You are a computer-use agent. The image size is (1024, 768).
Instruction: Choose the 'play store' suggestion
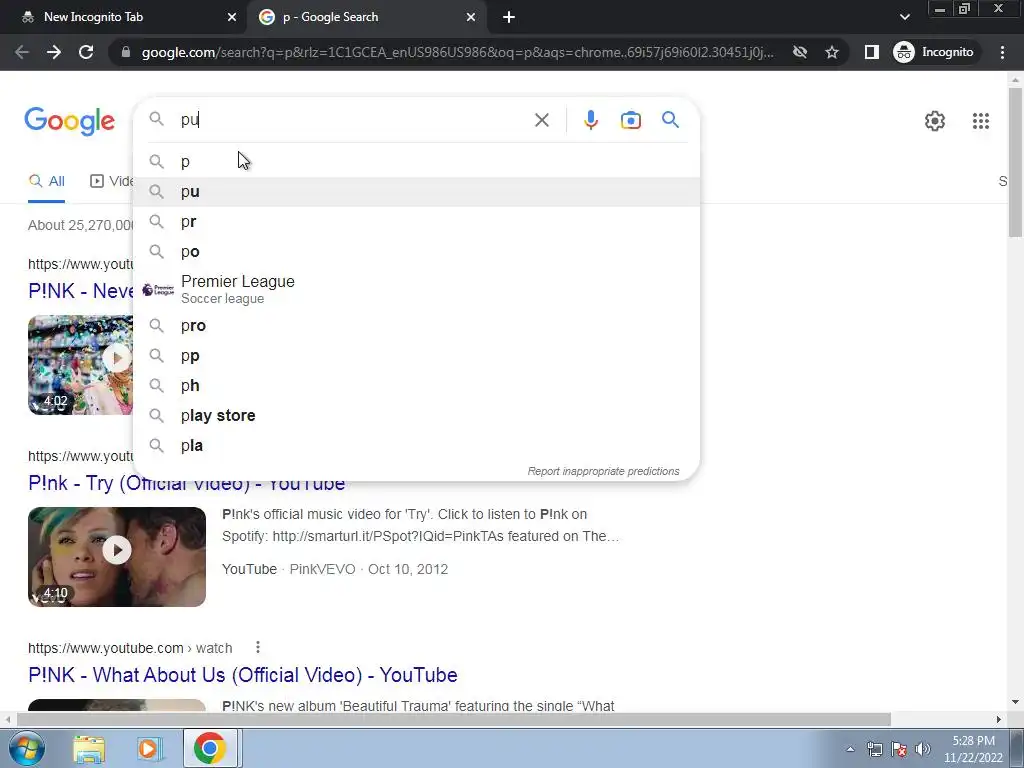[416, 415]
